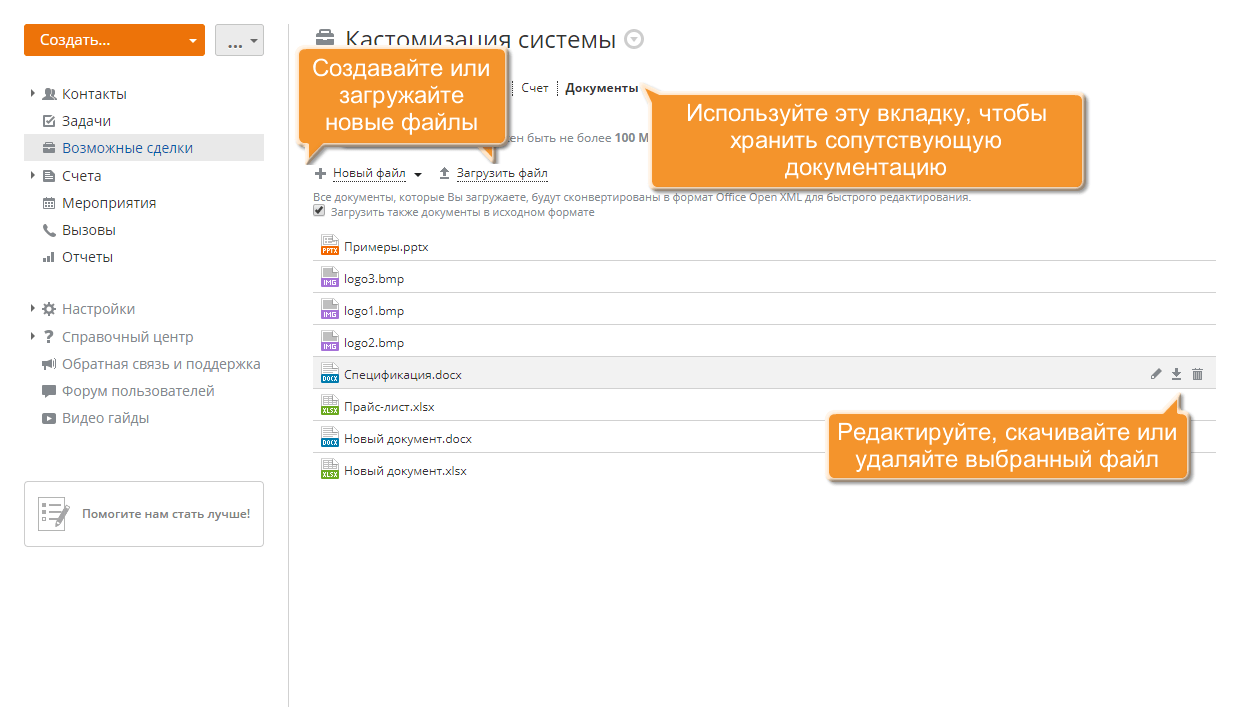Open Контакты in the sidebar
This screenshot has height=708, width=1240.
(x=94, y=94)
